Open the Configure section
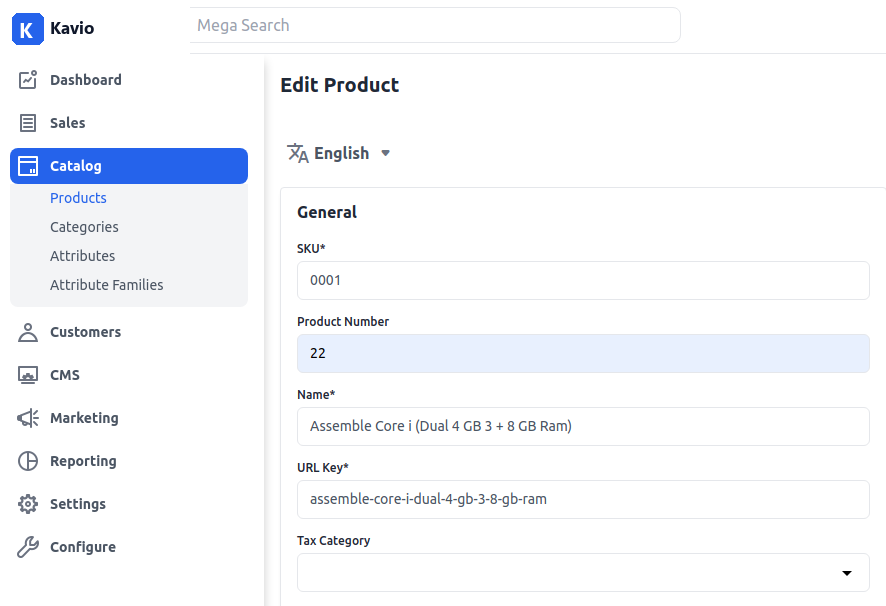 click(83, 547)
